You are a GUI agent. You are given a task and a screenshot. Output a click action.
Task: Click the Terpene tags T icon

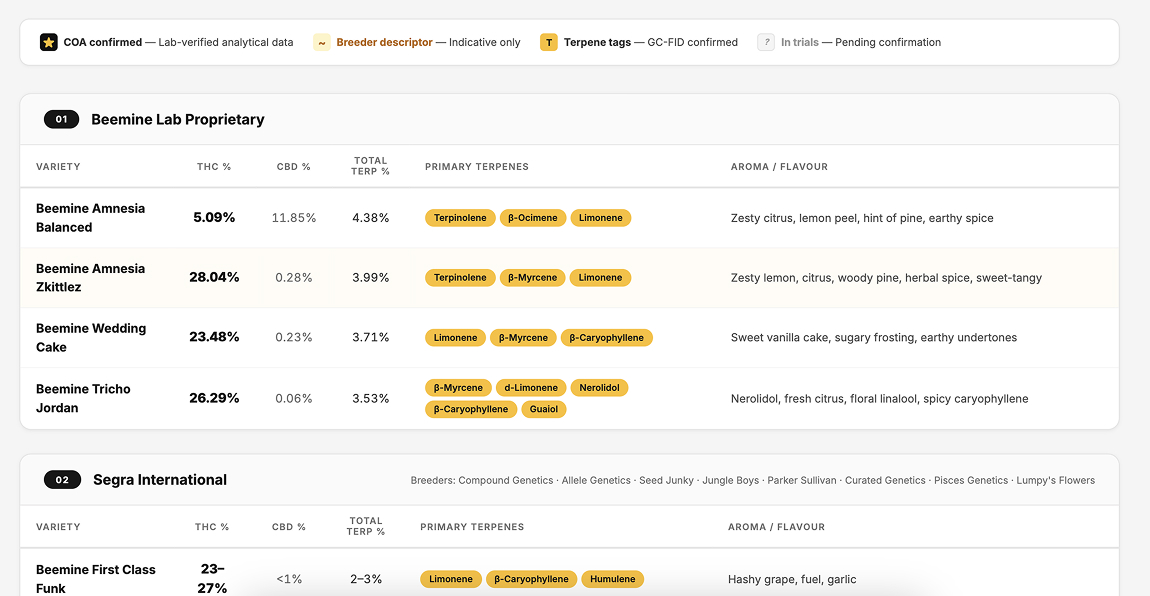pos(549,43)
